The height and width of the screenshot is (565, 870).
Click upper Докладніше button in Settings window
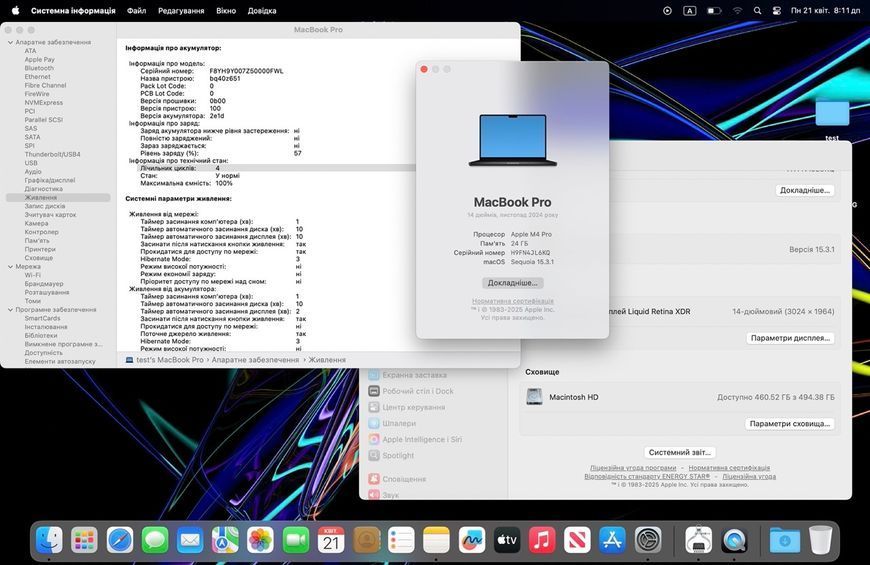[805, 190]
